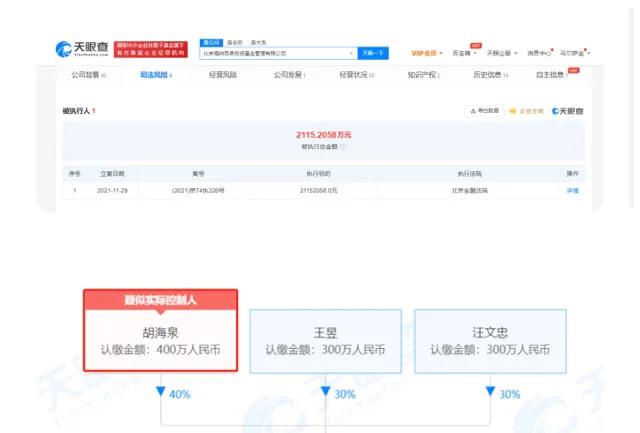640x433 pixels.
Task: Click the red promotional banner beside the logo
Action: pyautogui.click(x=151, y=49)
